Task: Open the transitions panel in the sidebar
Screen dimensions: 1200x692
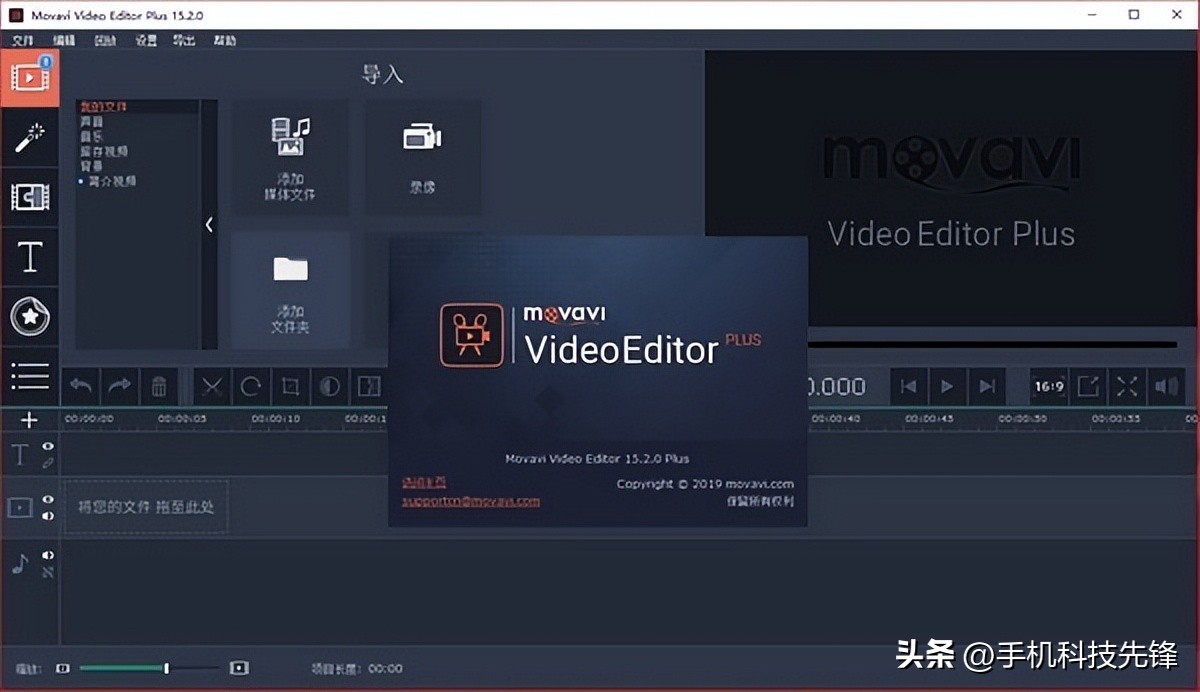Action: click(x=30, y=197)
